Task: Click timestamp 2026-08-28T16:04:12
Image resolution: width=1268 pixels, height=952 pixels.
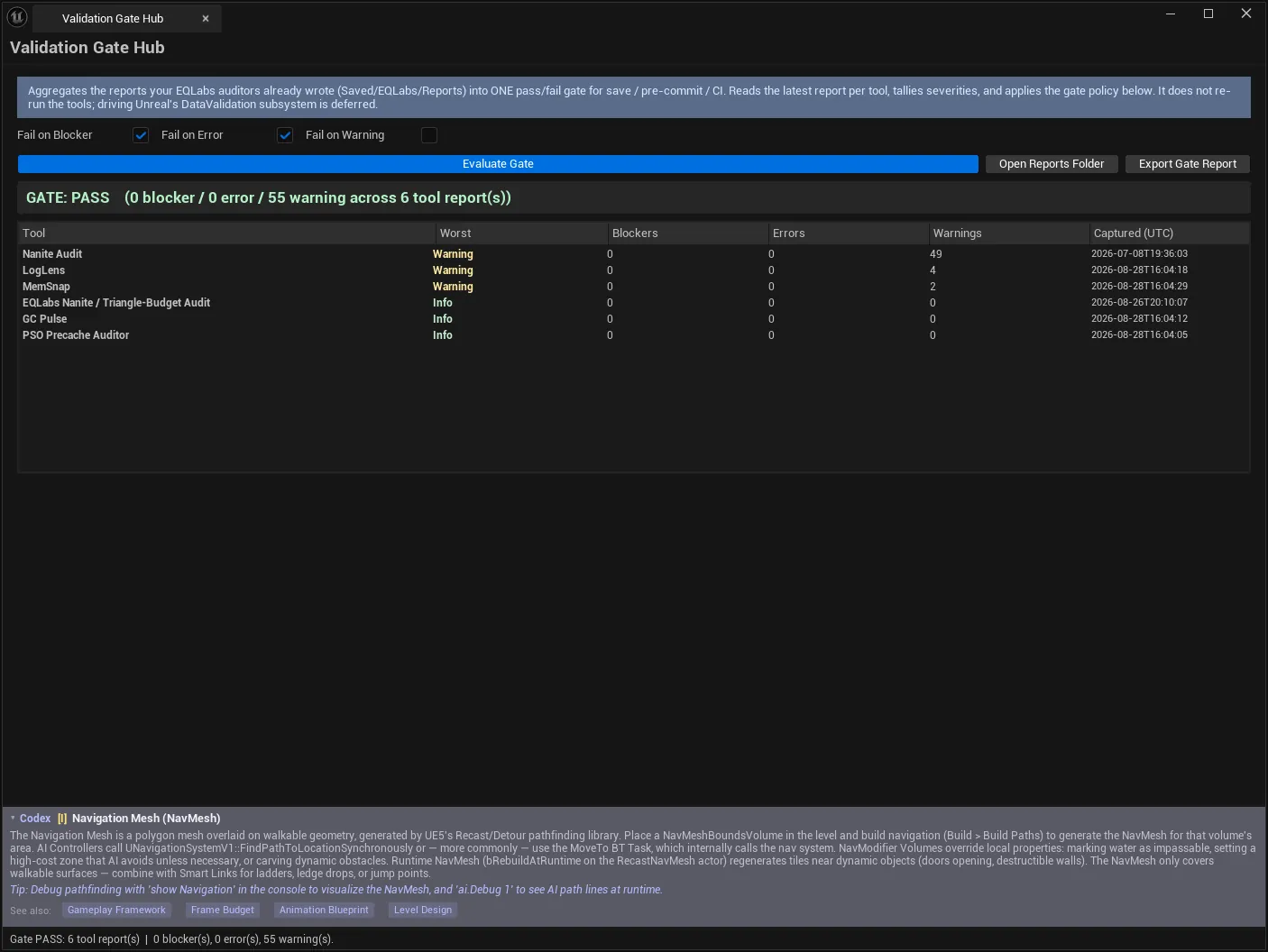Action: pos(1139,319)
